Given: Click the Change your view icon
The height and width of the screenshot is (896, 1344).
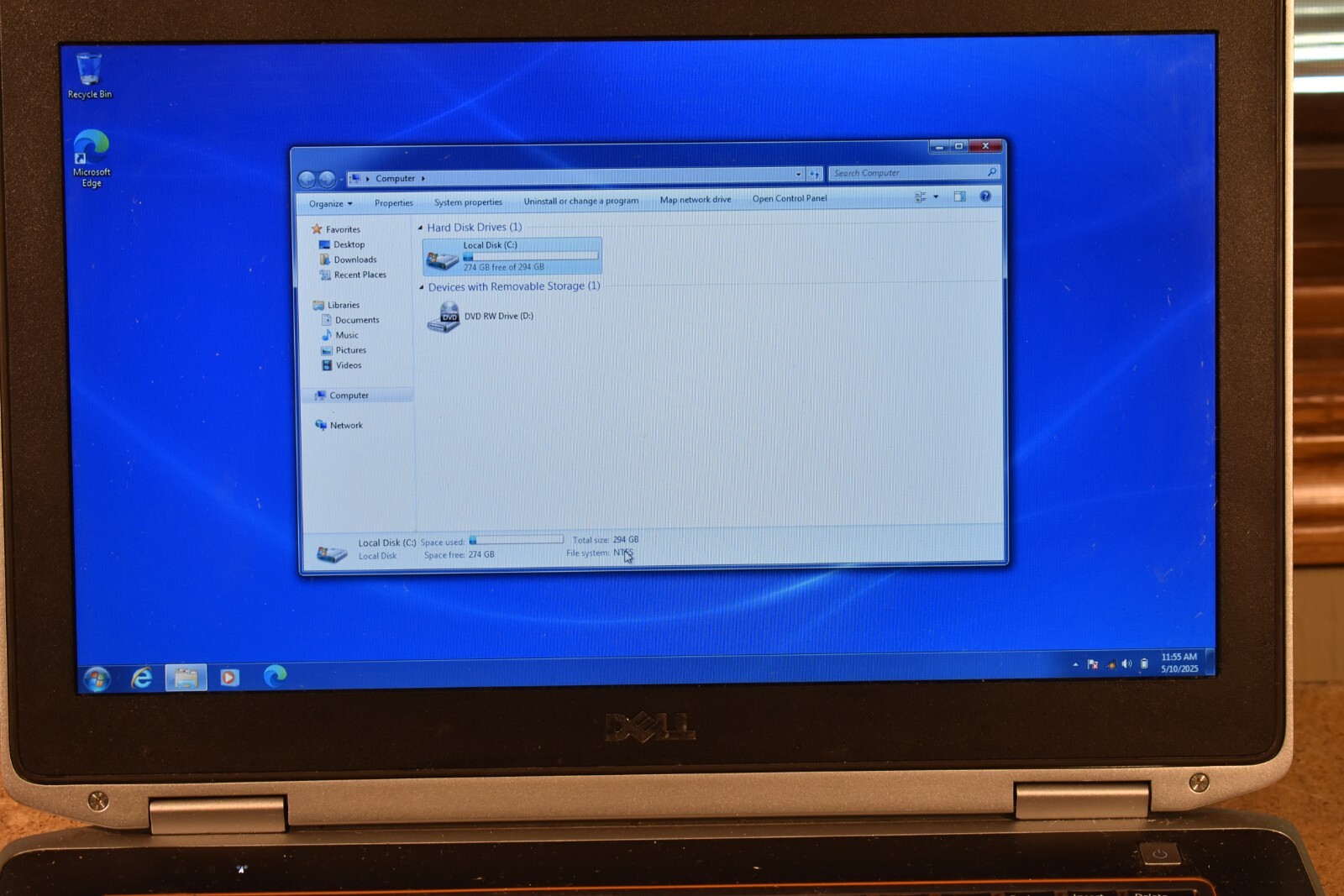Looking at the screenshot, I should click(x=921, y=196).
